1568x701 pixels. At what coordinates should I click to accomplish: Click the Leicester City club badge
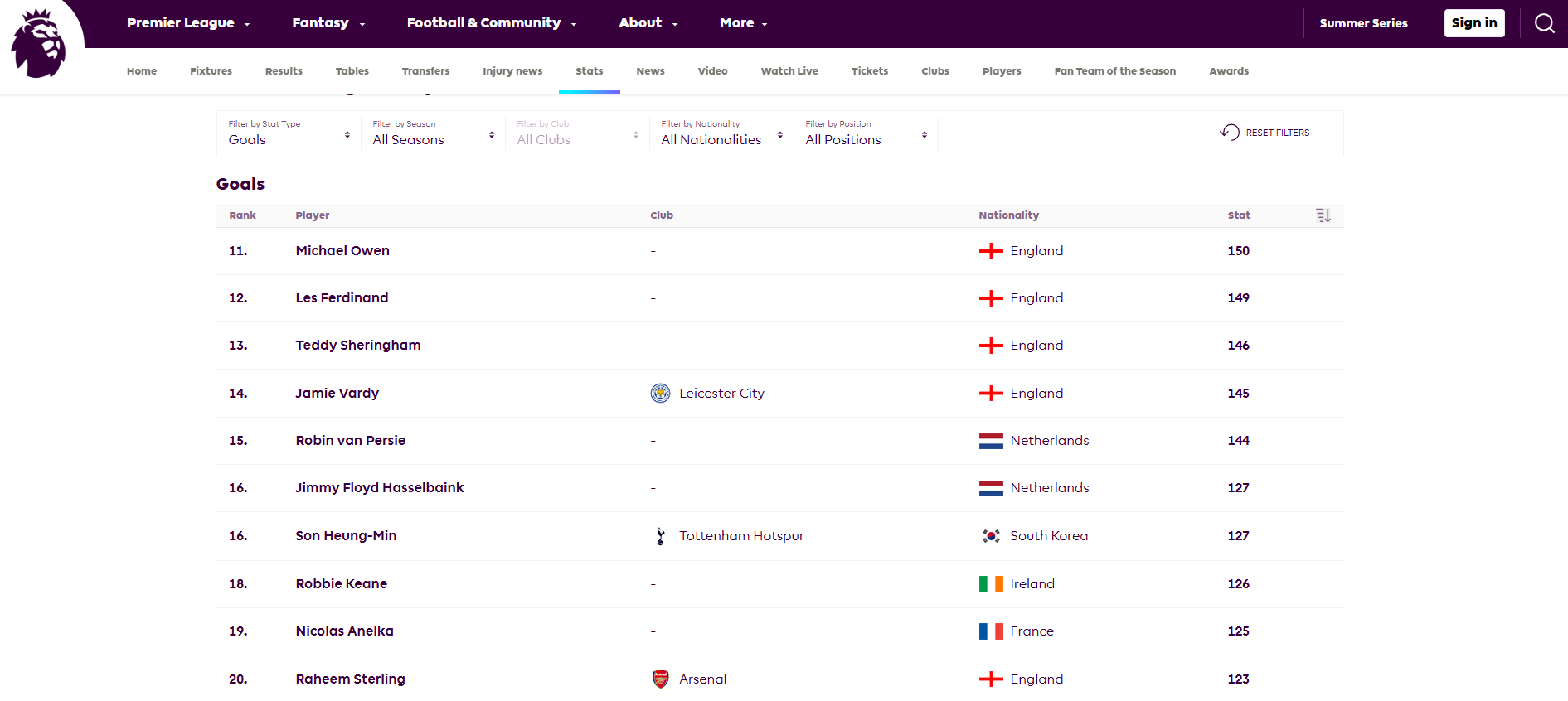[660, 394]
